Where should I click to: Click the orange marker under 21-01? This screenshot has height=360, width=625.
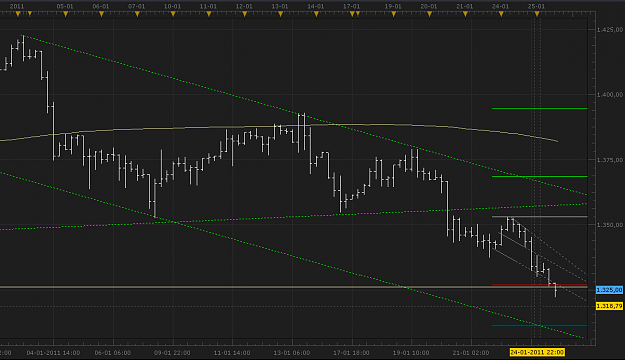(465, 14)
